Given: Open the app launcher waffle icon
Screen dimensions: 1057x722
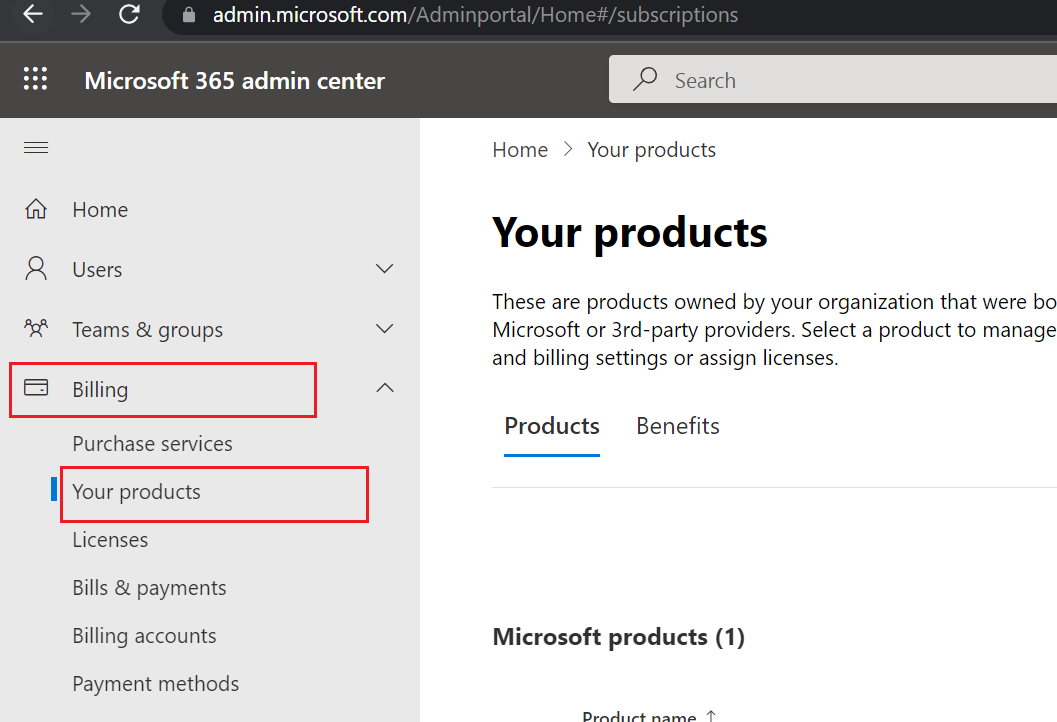Looking at the screenshot, I should click(x=35, y=80).
